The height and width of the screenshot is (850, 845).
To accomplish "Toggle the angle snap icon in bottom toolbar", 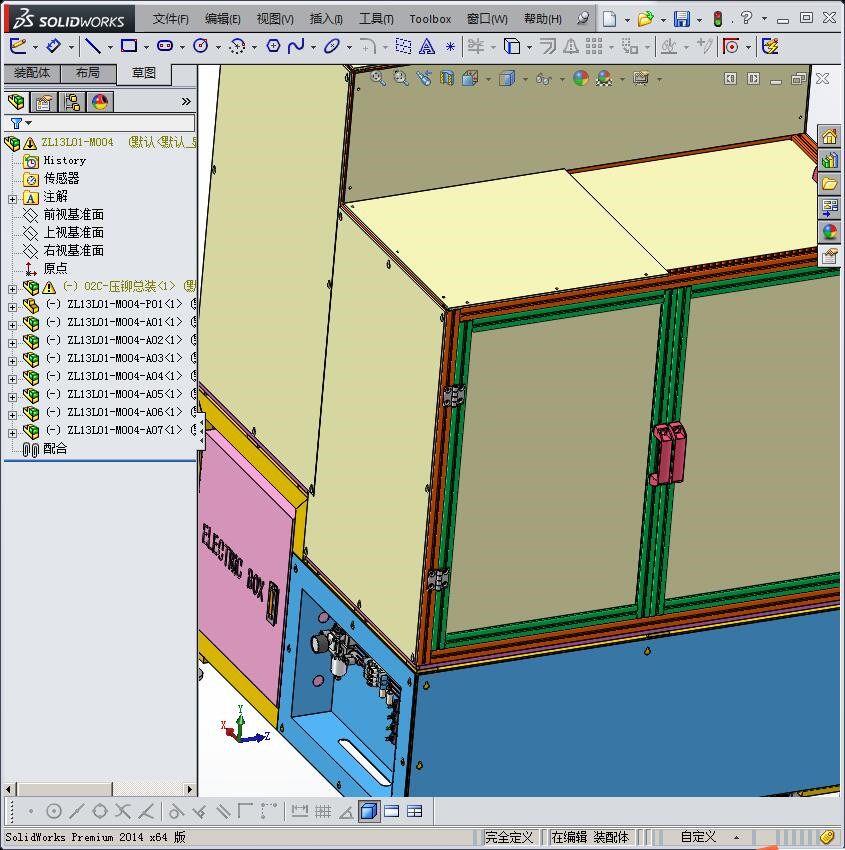I will (346, 812).
